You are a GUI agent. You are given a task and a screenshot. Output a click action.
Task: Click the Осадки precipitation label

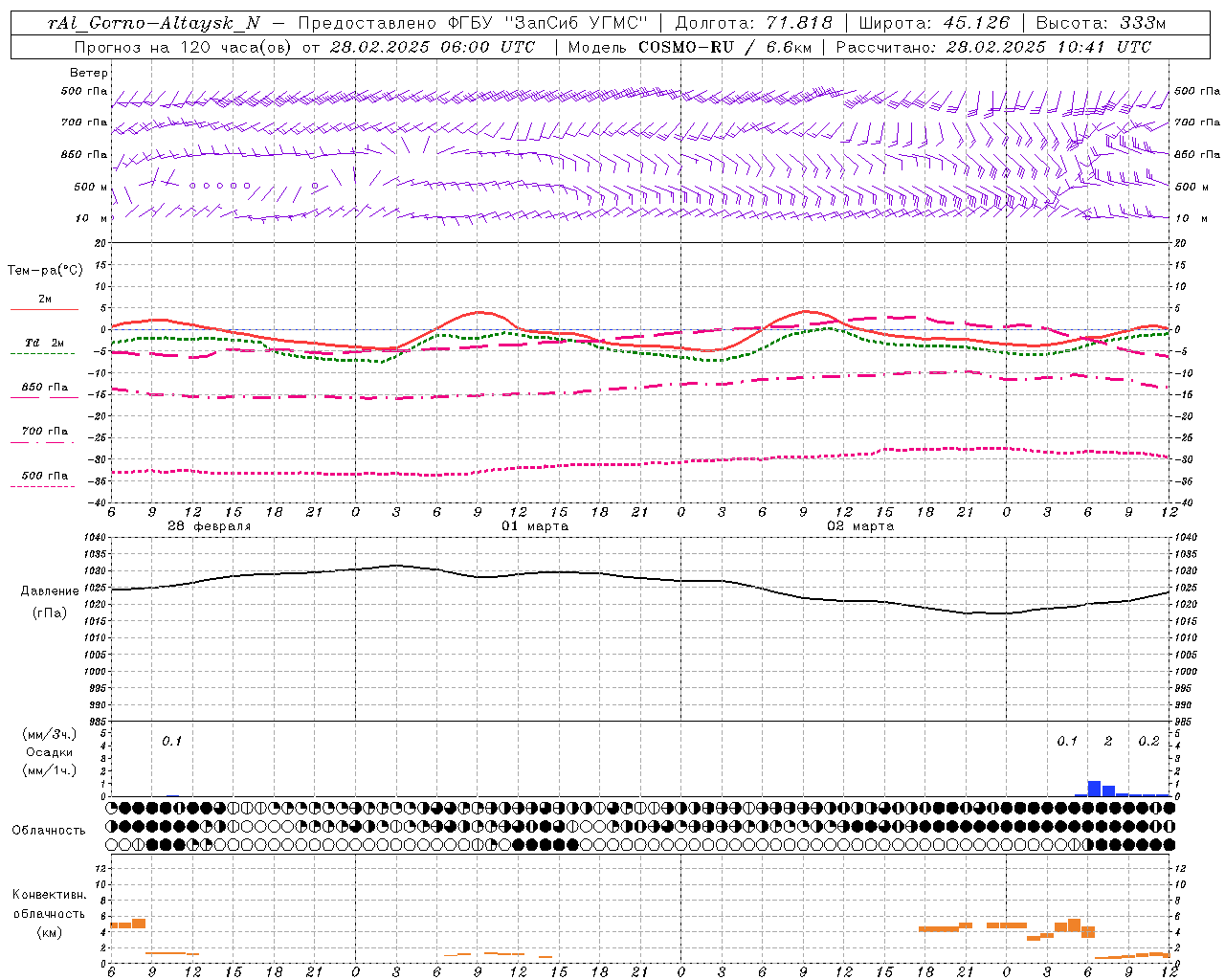point(50,752)
